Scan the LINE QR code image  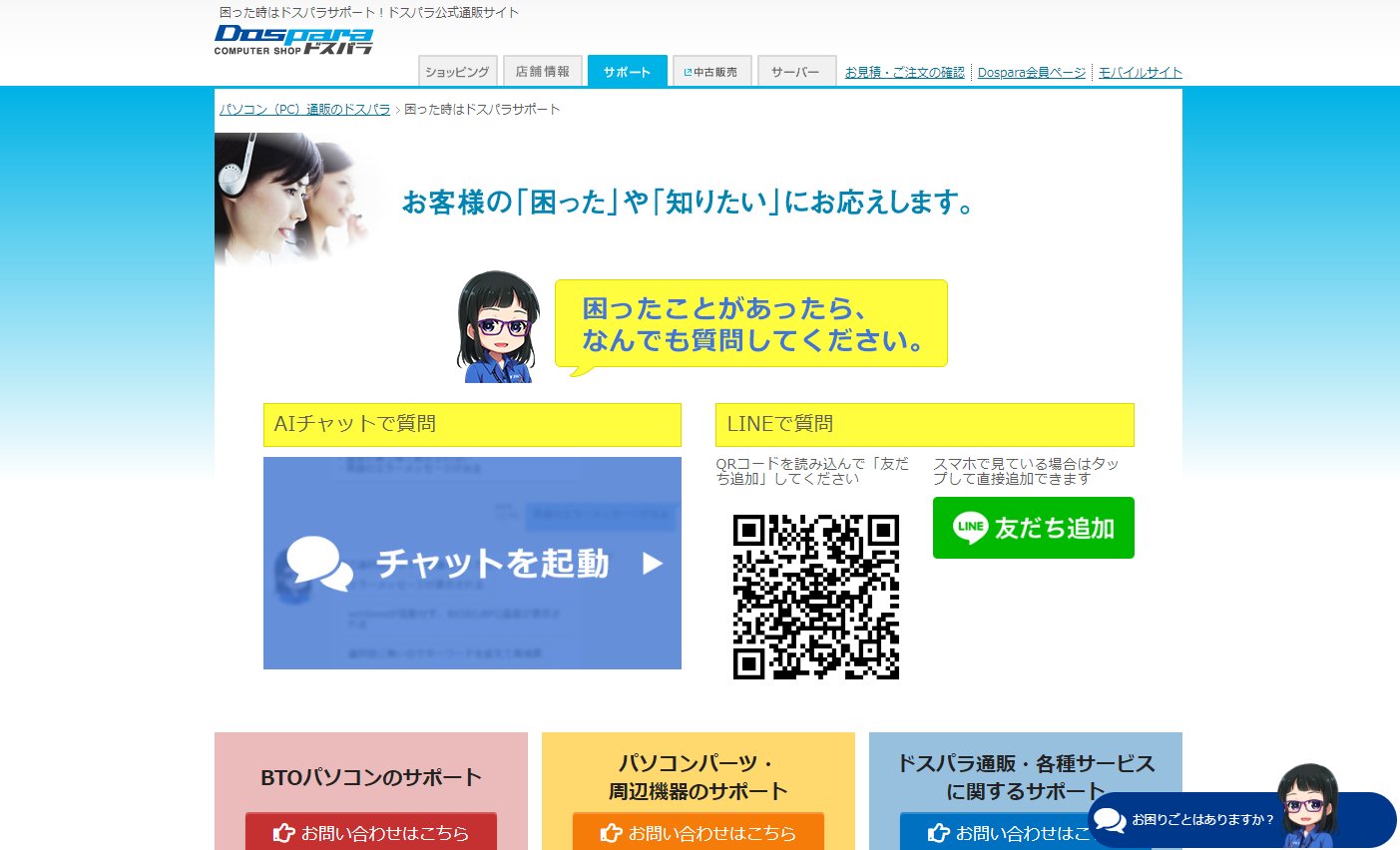click(x=816, y=595)
